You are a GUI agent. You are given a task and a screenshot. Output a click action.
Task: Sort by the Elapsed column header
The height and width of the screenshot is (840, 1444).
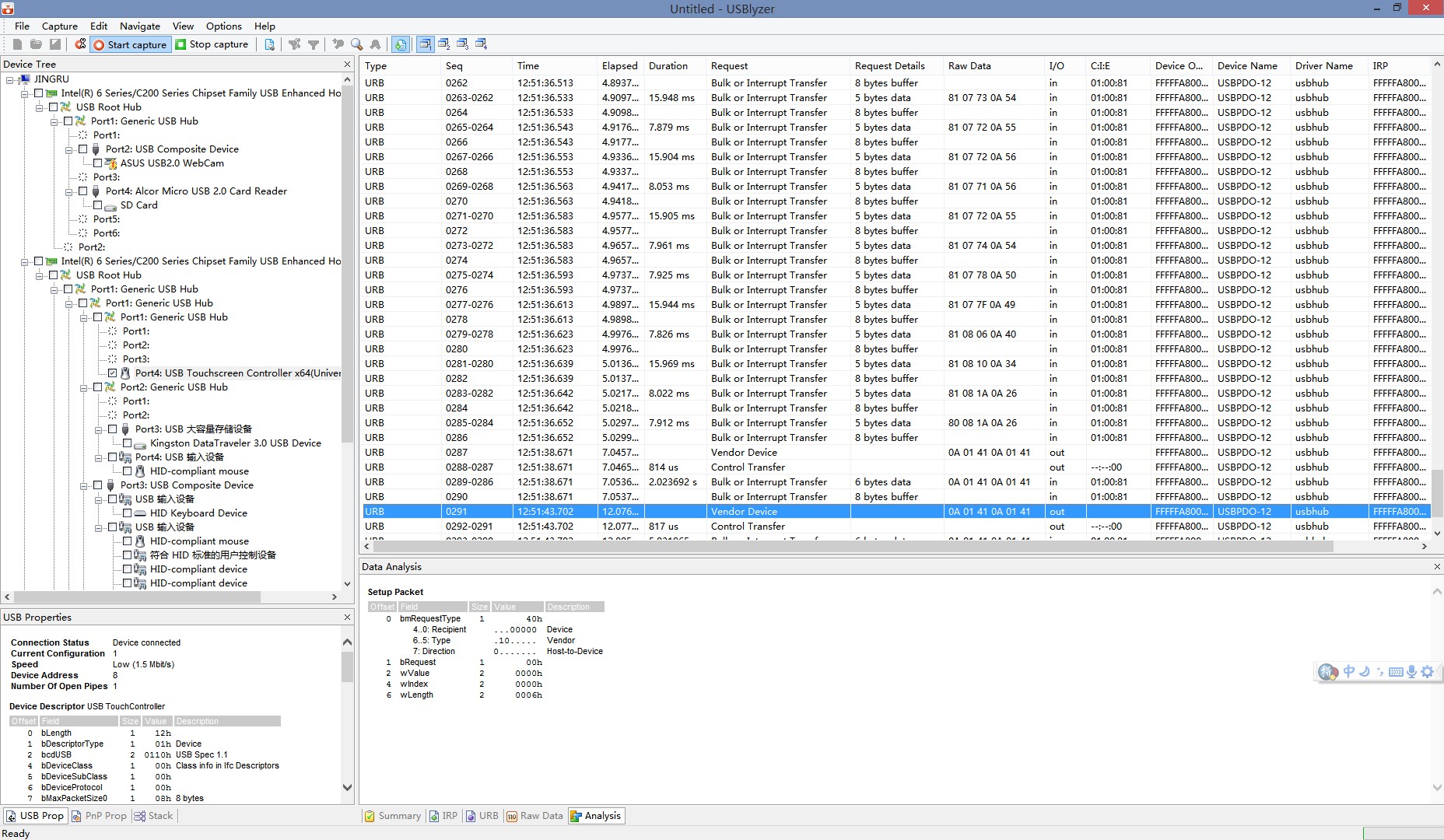click(x=619, y=66)
